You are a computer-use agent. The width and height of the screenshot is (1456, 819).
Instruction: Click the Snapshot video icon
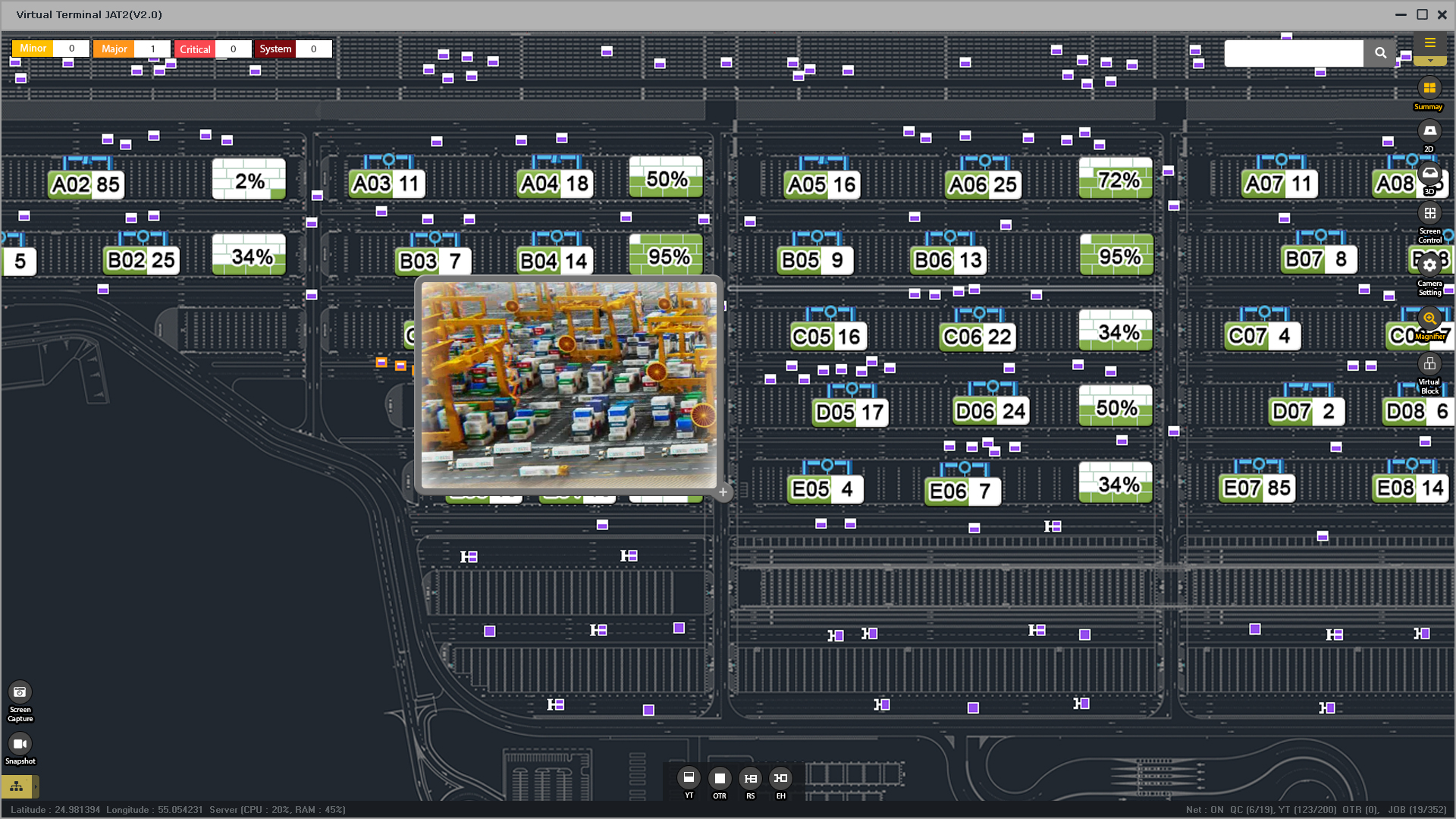click(20, 744)
